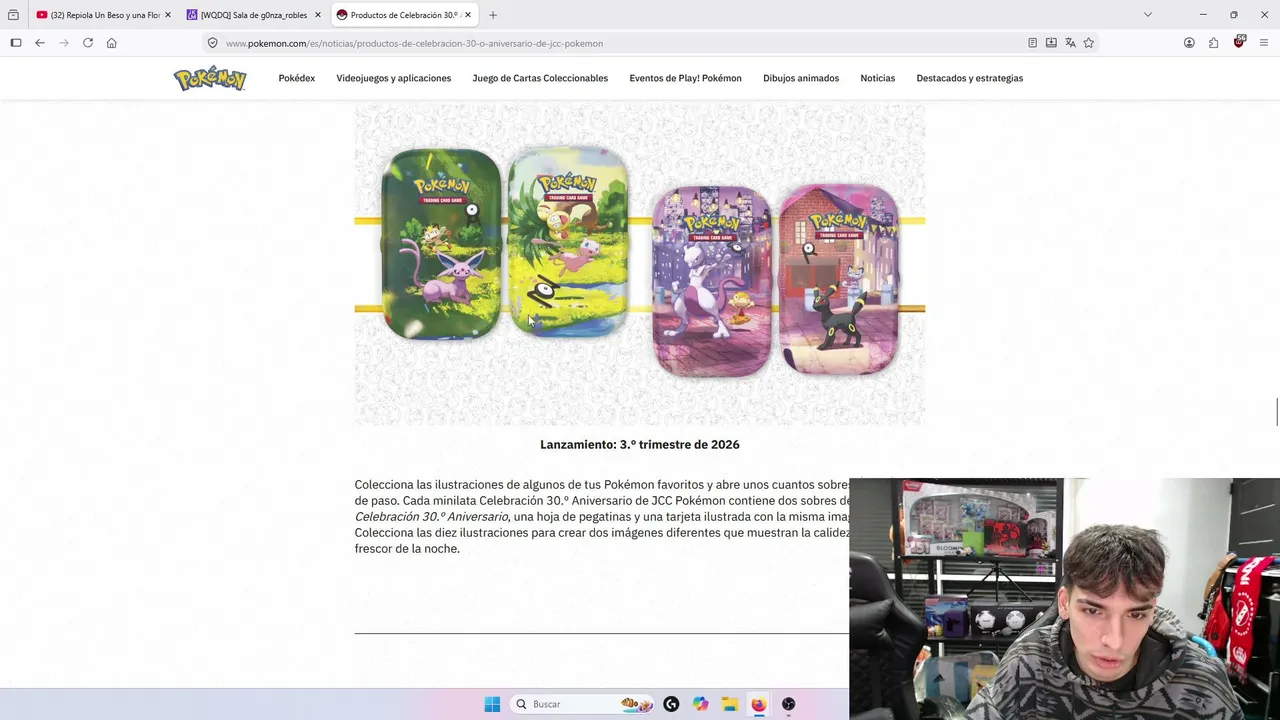This screenshot has width=1280, height=720.
Task: Open Videojuegos y aplicaciones menu
Action: pos(394,78)
